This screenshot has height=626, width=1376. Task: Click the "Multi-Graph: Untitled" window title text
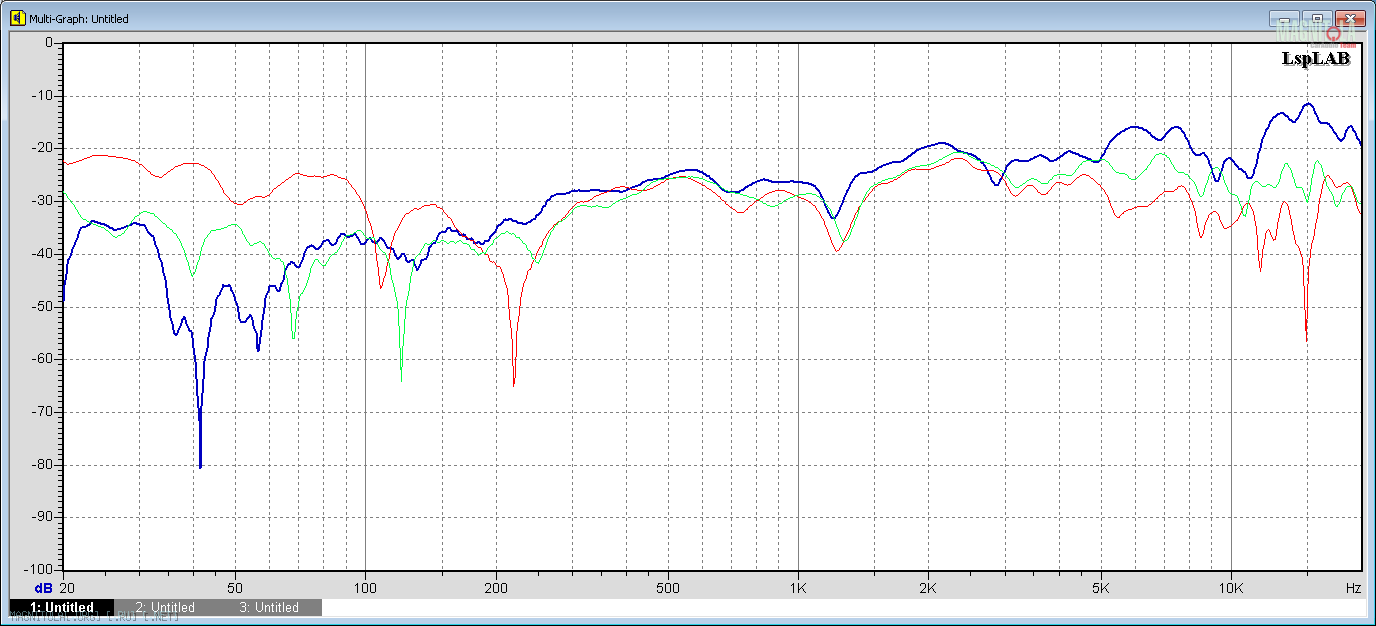click(x=79, y=19)
